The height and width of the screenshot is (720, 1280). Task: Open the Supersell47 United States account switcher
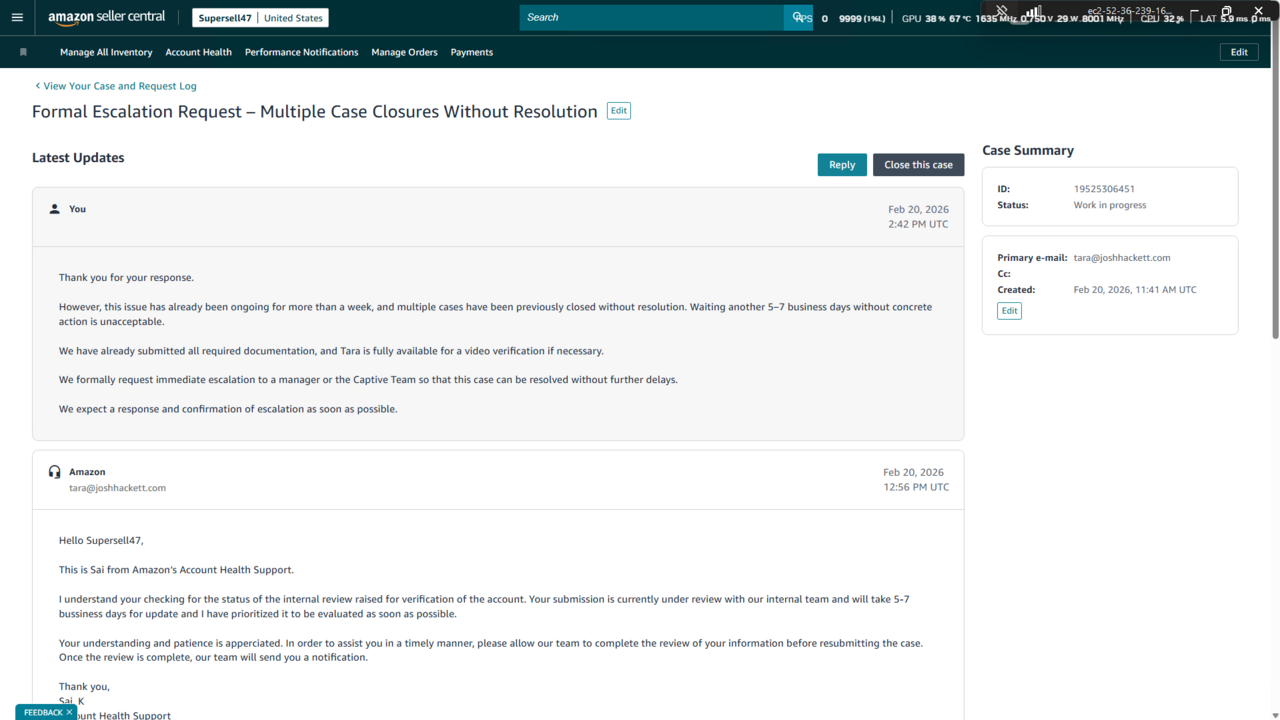260,18
